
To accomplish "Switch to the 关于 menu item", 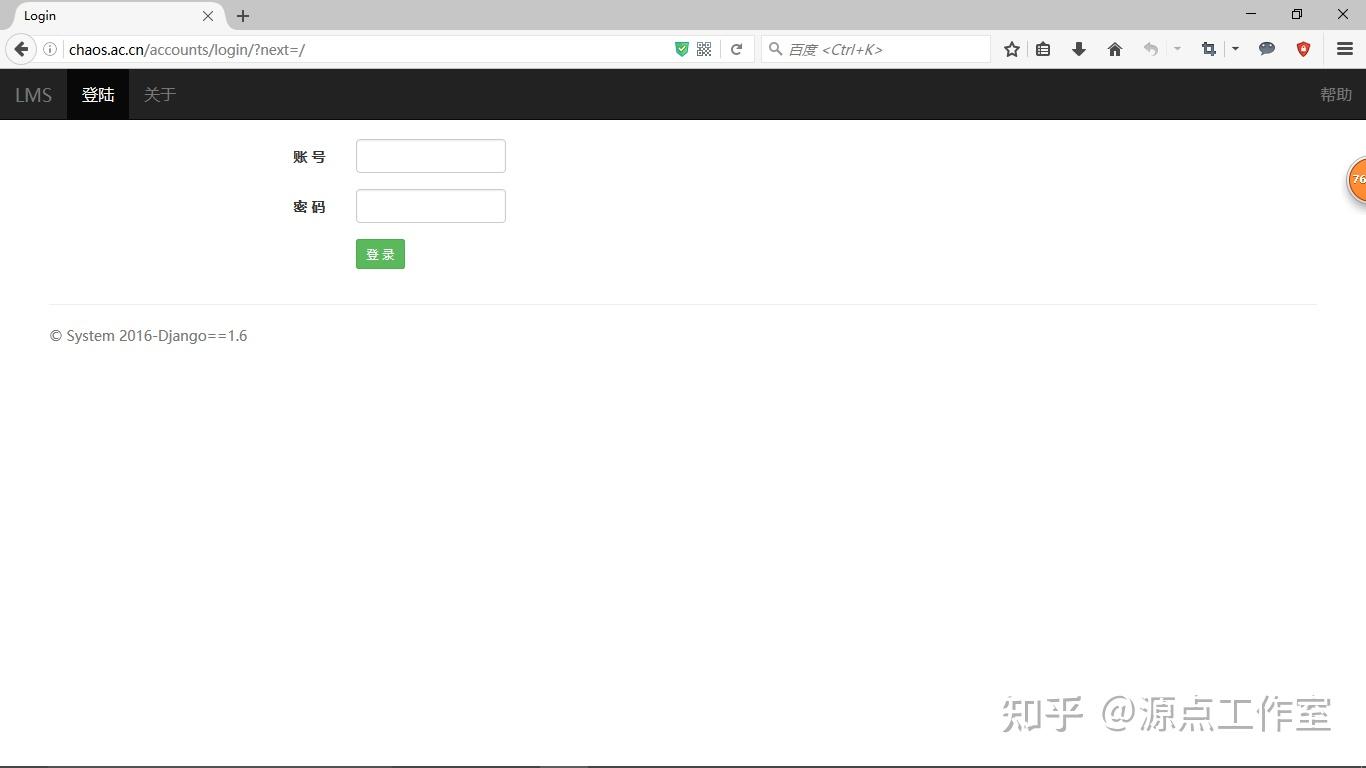I will (159, 94).
